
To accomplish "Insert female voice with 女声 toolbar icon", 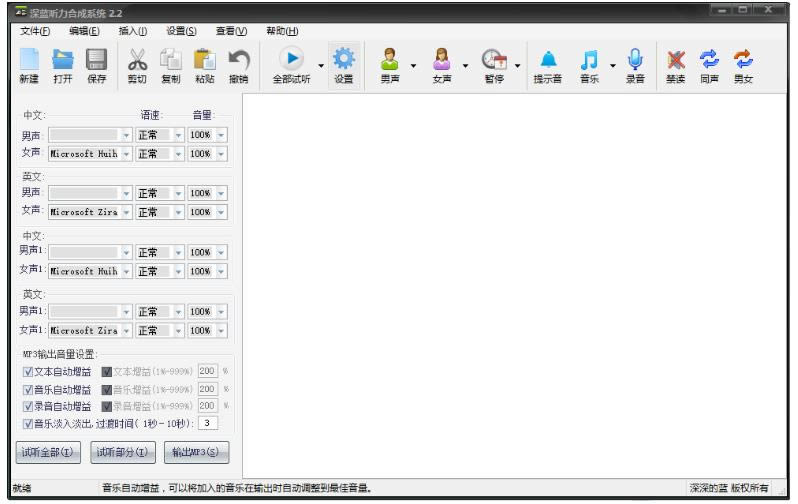I will coord(442,66).
